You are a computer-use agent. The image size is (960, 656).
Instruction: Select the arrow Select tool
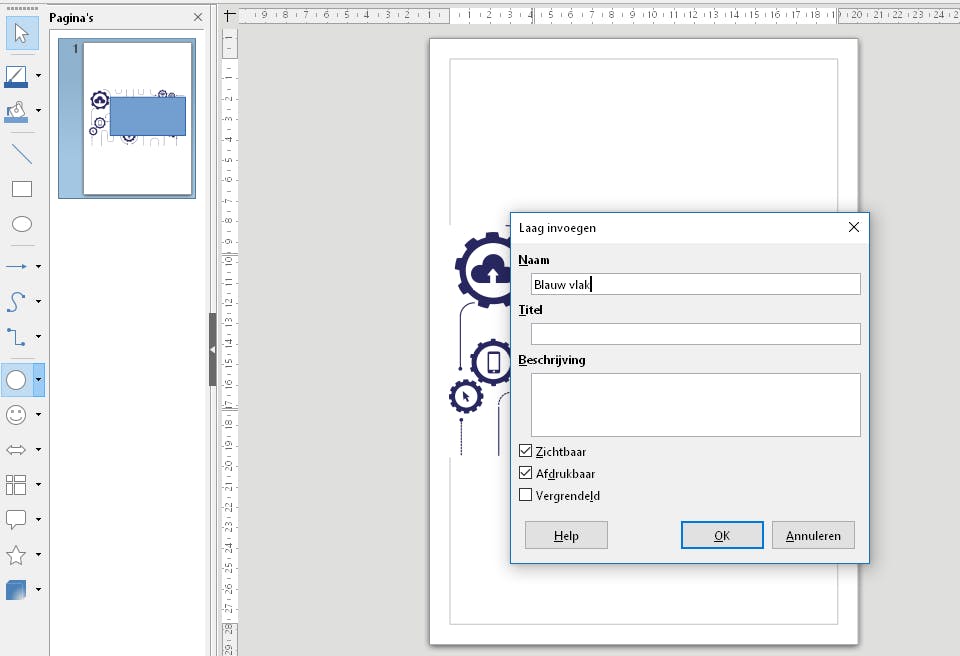pyautogui.click(x=22, y=33)
